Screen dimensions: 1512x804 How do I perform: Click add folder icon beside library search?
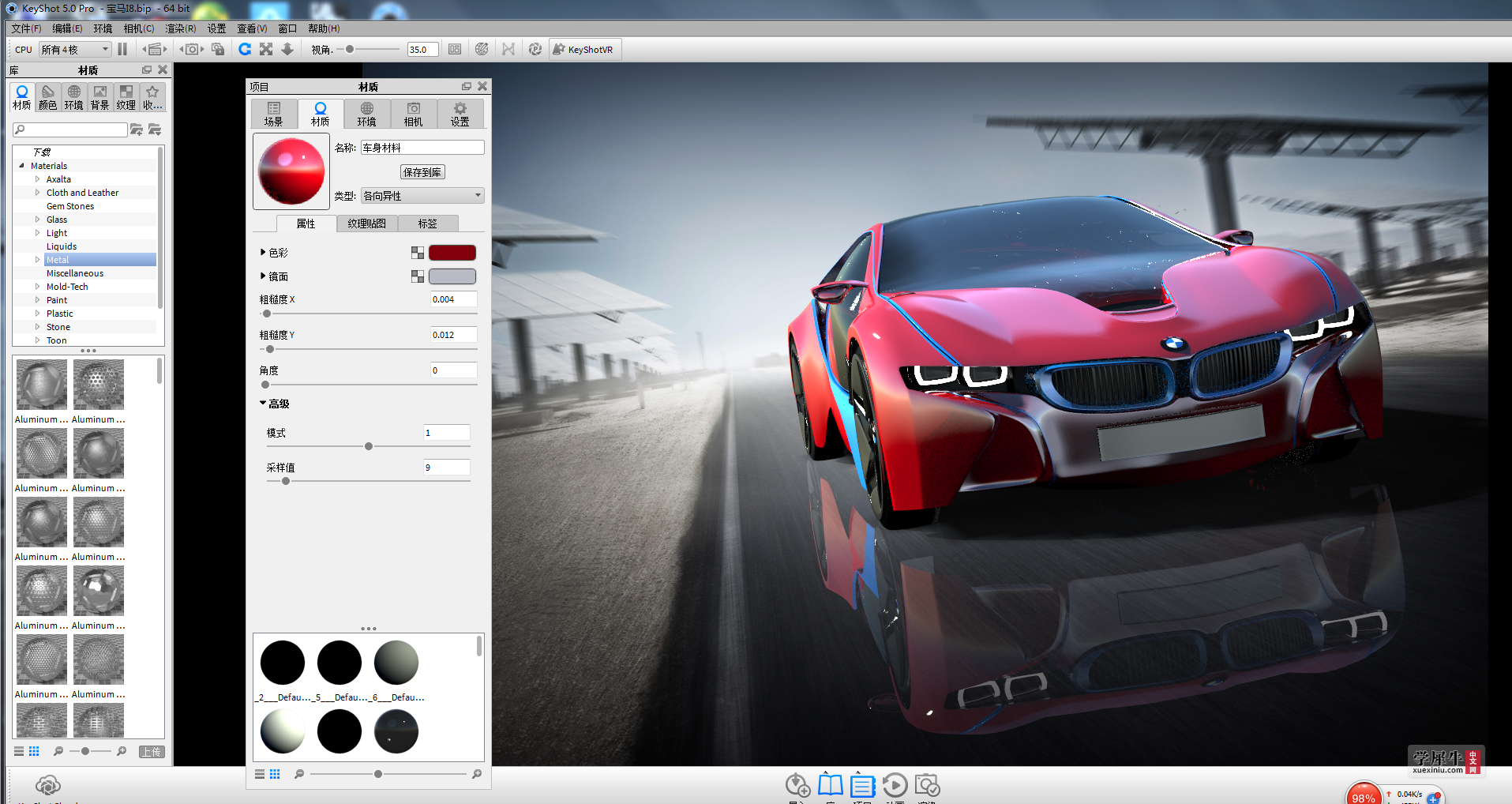137,130
